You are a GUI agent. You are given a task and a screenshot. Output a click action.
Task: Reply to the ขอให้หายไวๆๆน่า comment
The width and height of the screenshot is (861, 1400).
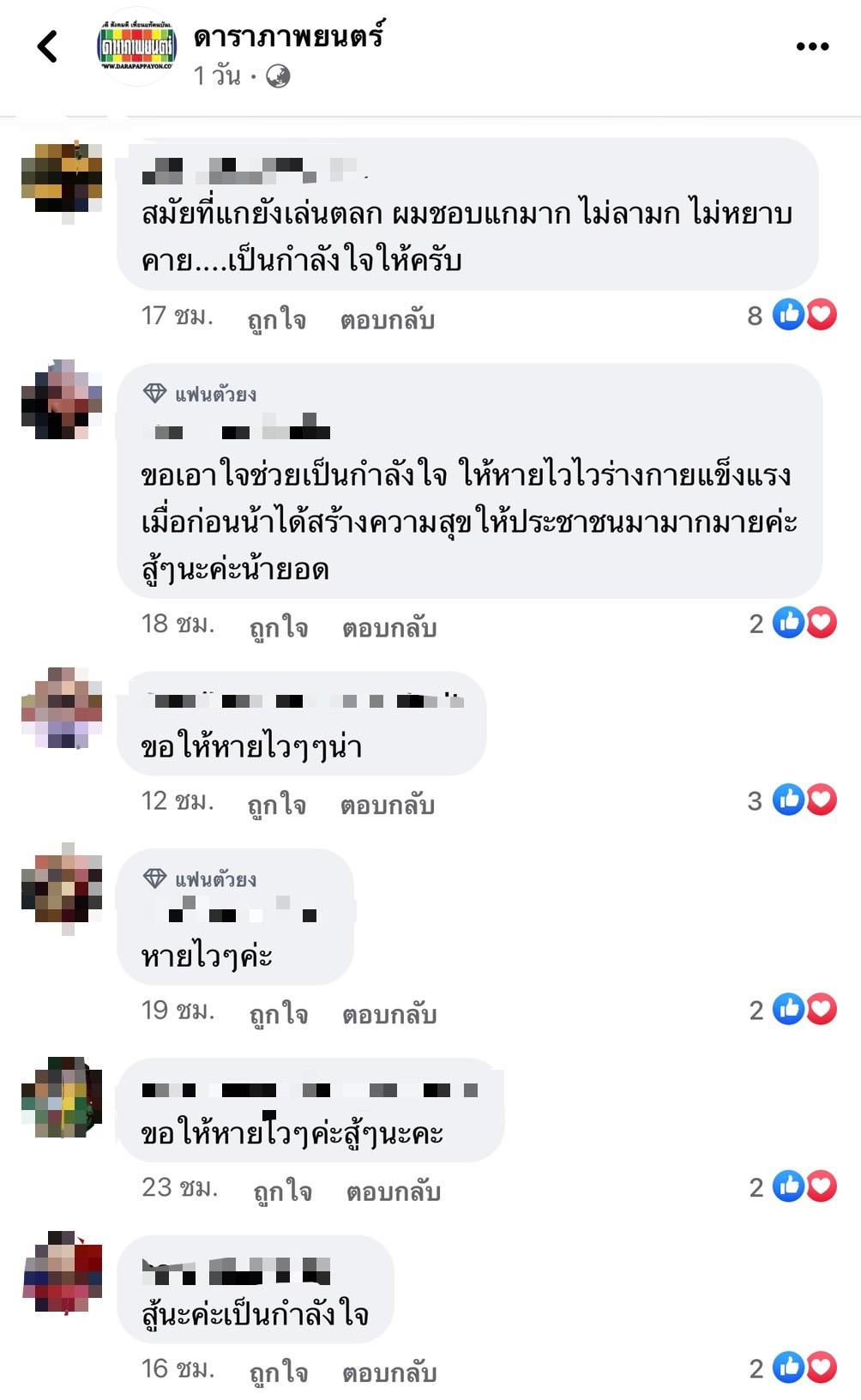[x=388, y=805]
